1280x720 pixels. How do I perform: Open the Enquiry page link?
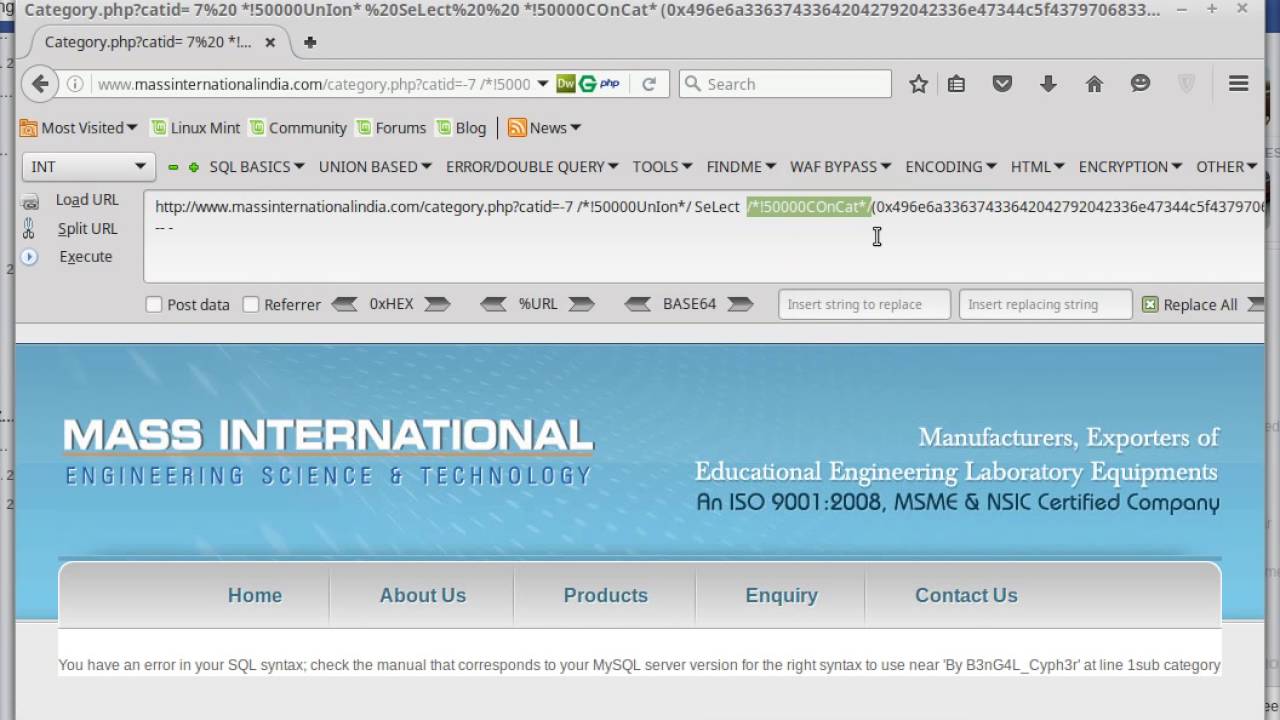[781, 595]
